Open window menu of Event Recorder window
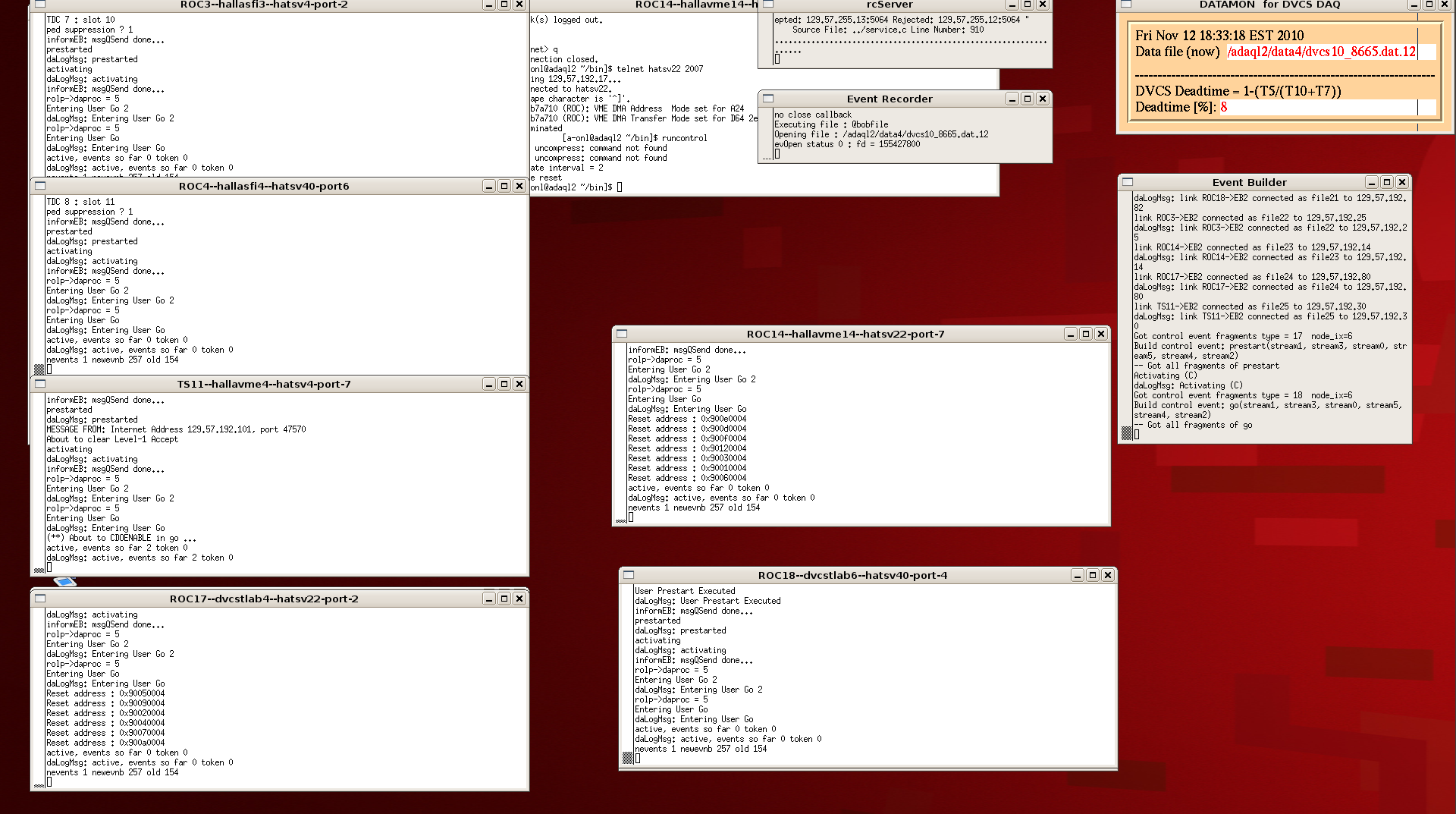Image resolution: width=1456 pixels, height=814 pixels. tap(768, 99)
